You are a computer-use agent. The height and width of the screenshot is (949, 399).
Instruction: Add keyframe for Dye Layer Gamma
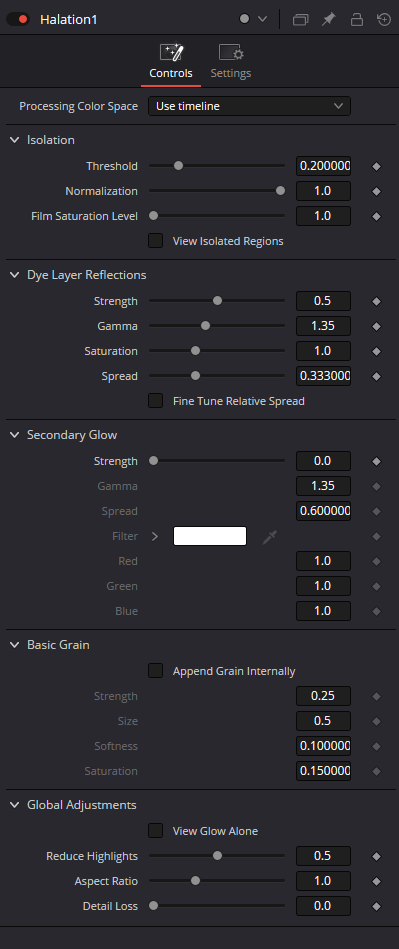click(x=377, y=326)
